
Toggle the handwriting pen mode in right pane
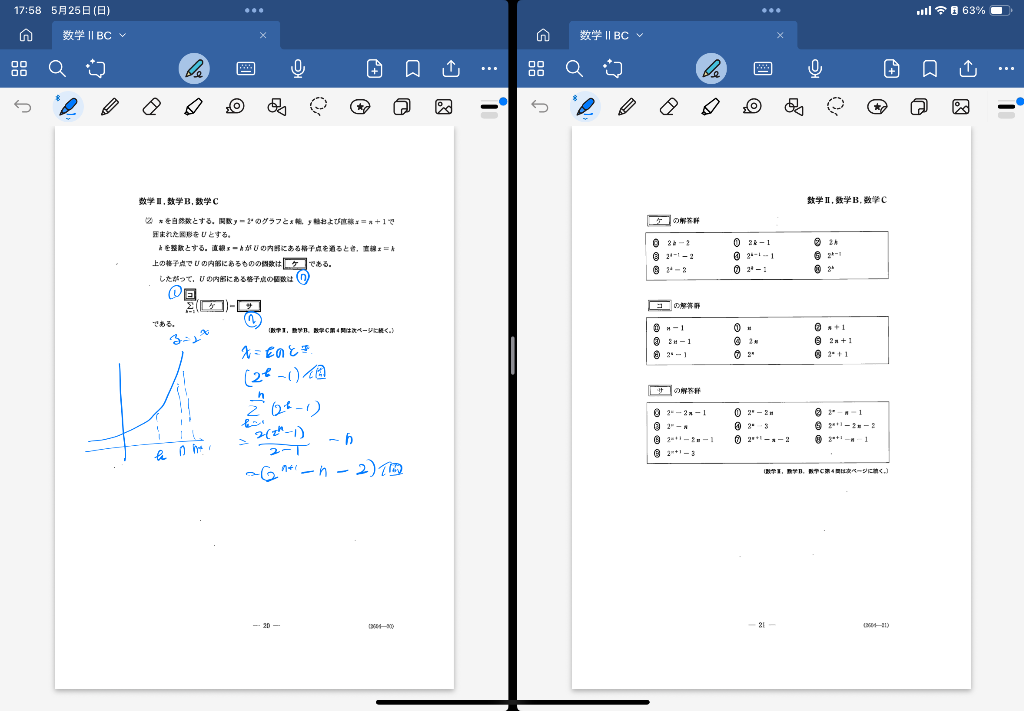click(x=711, y=68)
